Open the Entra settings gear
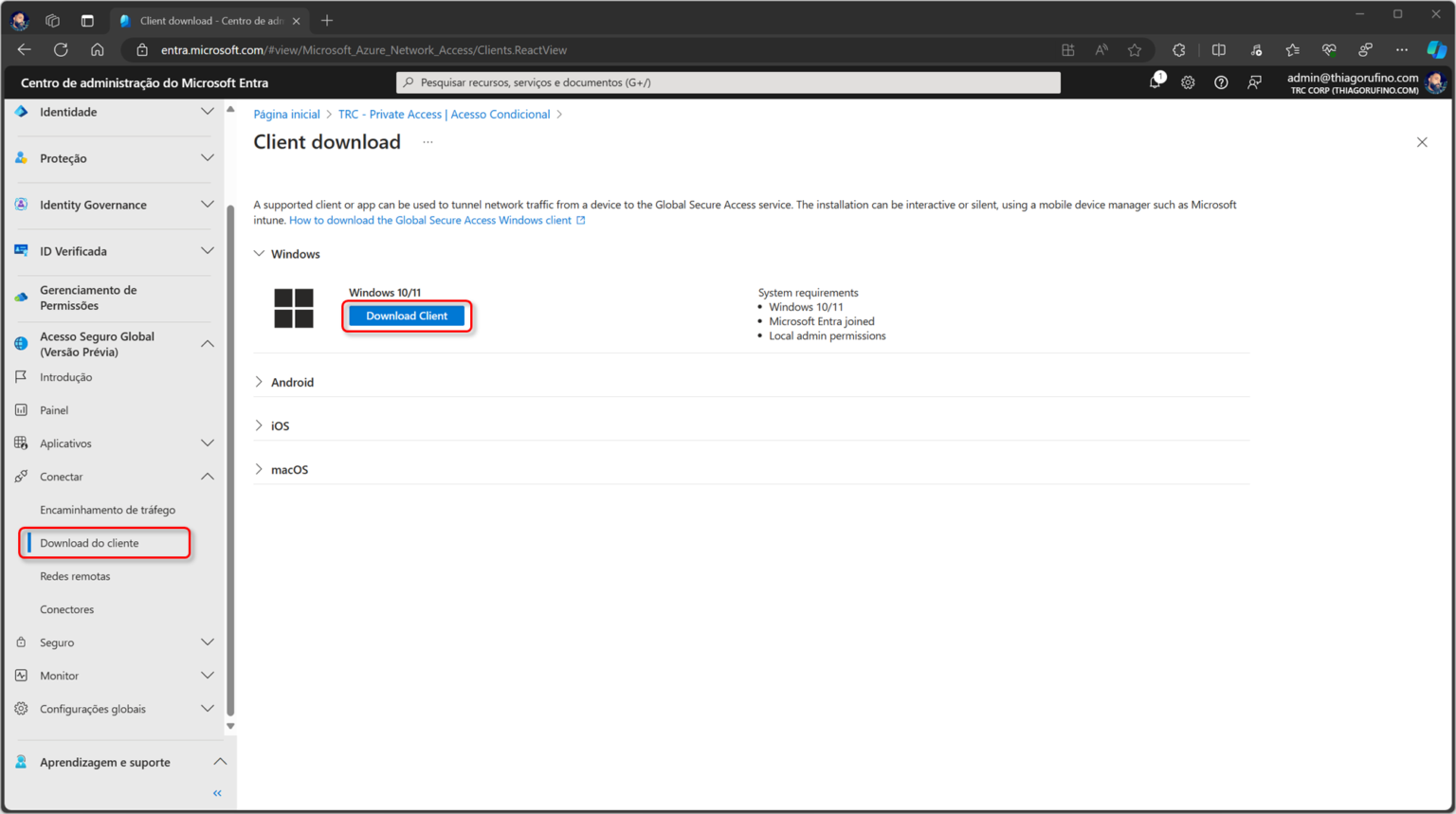Image resolution: width=1456 pixels, height=814 pixels. coord(1188,82)
